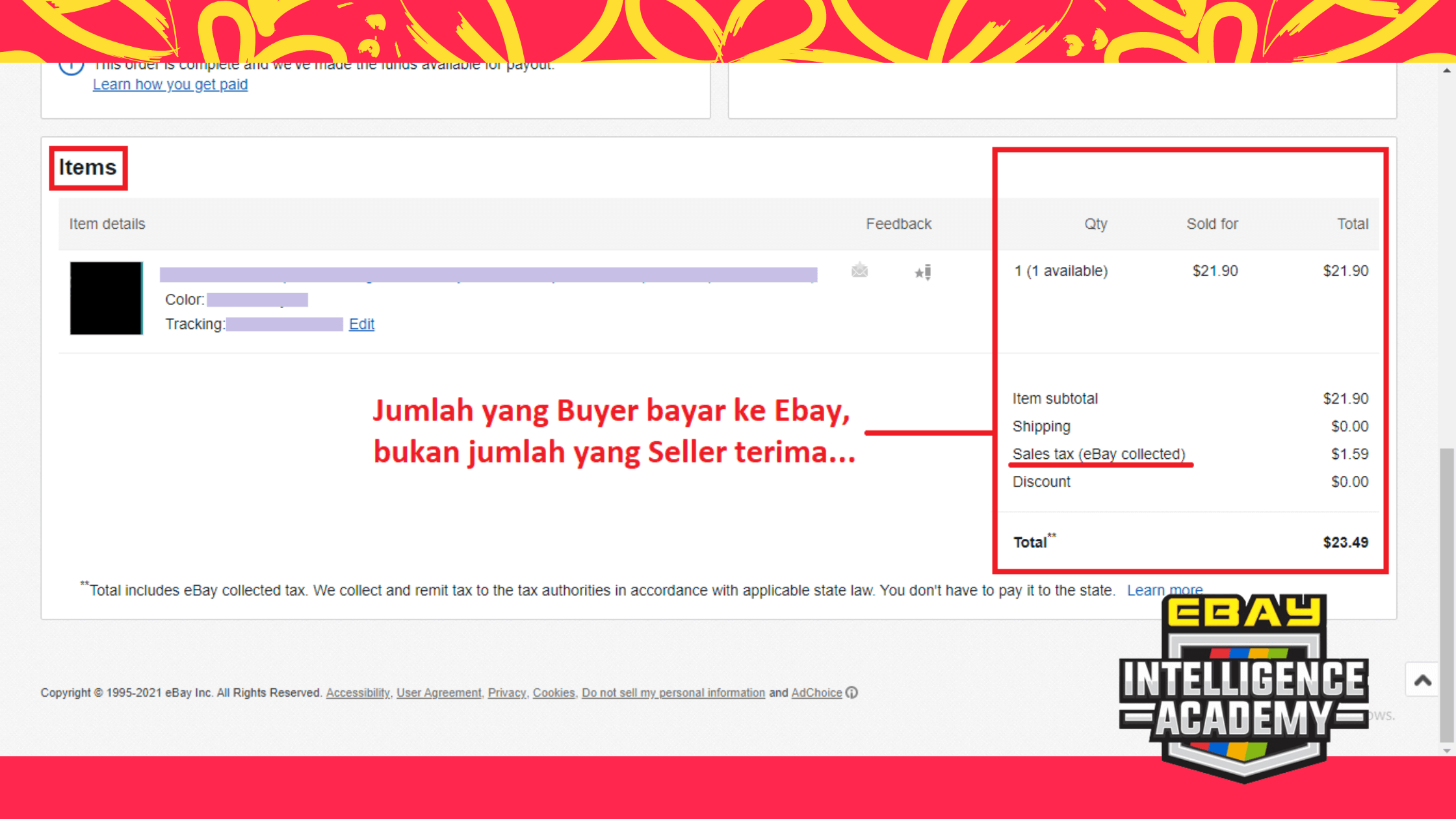Screen dimensions: 1456x819
Task: Click the leave feedback star icon
Action: click(x=923, y=272)
